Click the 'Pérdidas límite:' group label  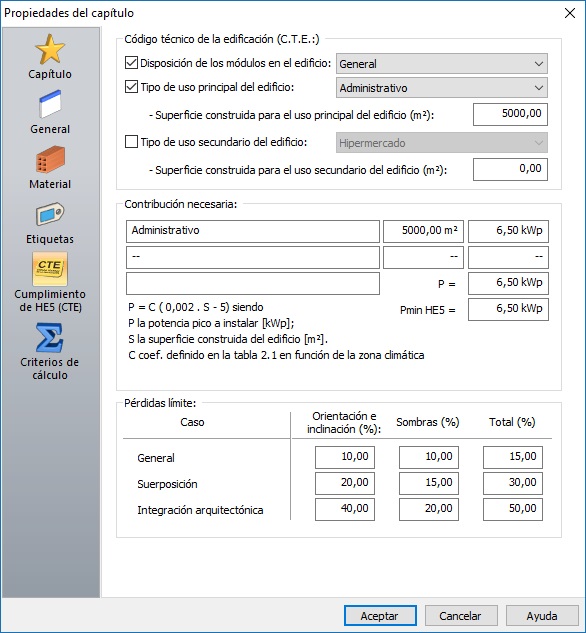[x=160, y=403]
